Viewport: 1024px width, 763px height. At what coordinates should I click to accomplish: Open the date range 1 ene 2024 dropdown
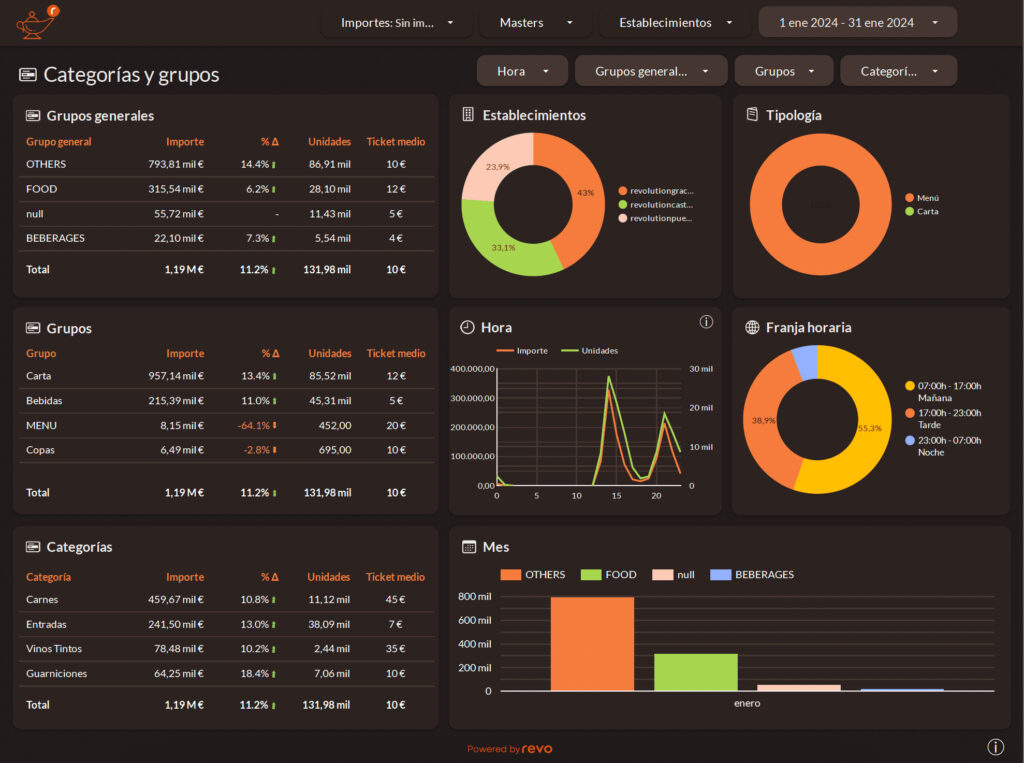click(857, 23)
